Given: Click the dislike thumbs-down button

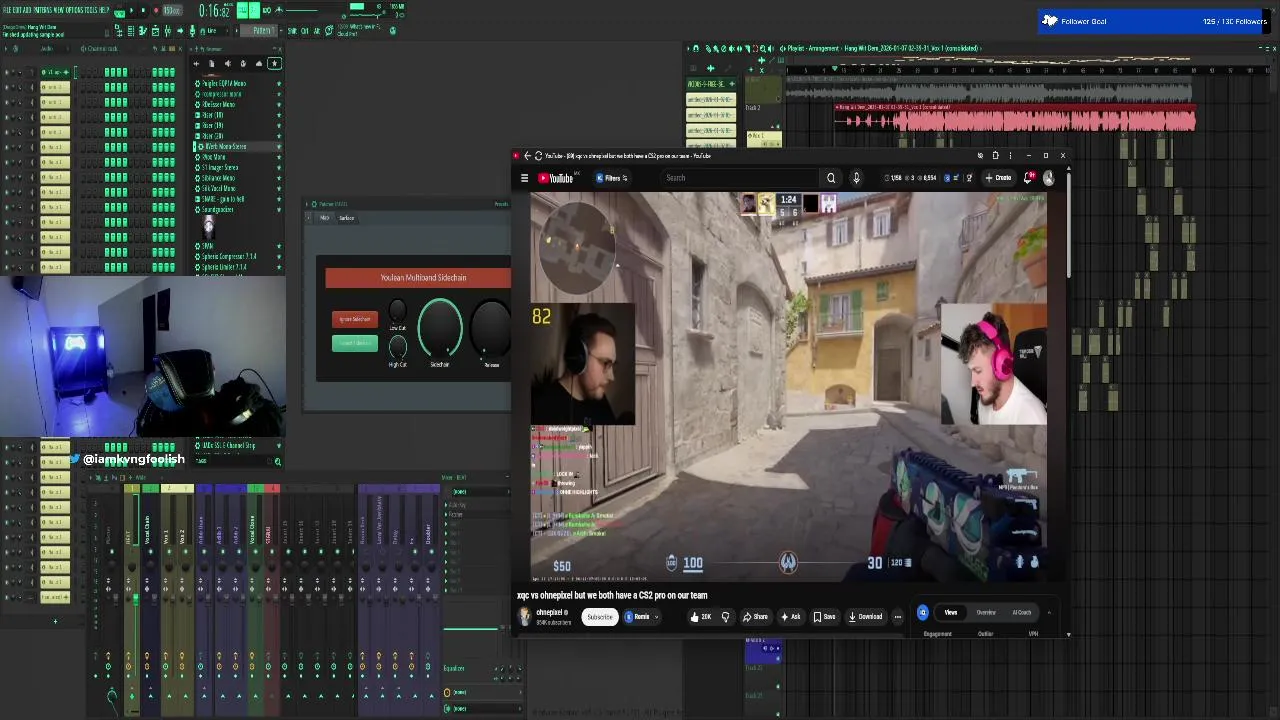Looking at the screenshot, I should click(x=725, y=616).
